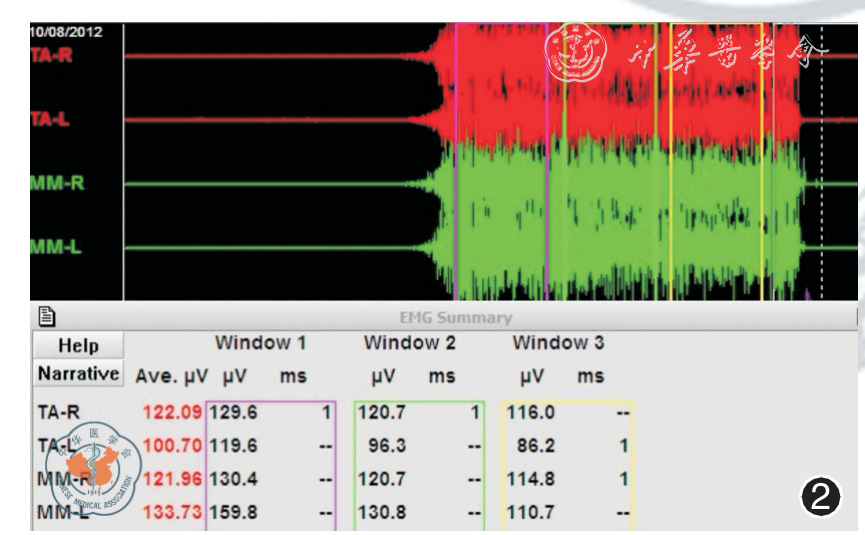
Task: Select the Window 1 column header
Action: coord(260,344)
